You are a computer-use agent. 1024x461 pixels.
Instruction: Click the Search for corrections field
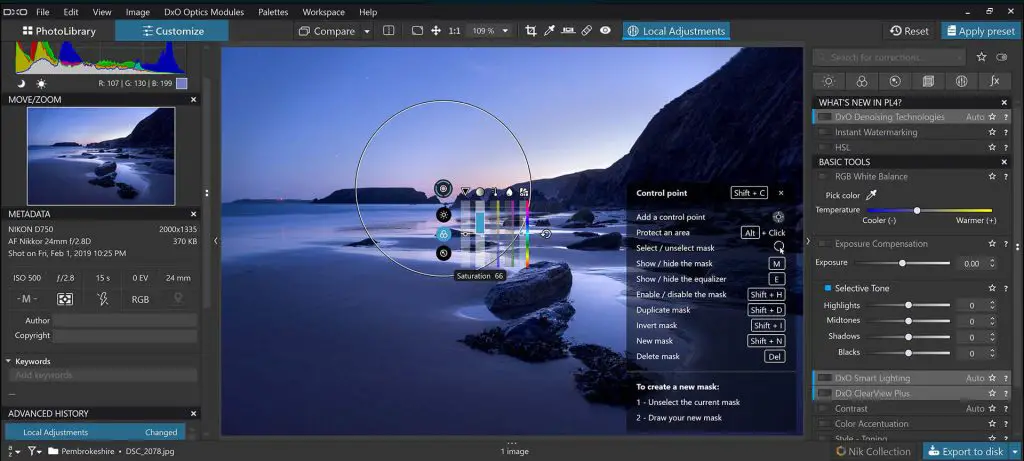click(889, 57)
